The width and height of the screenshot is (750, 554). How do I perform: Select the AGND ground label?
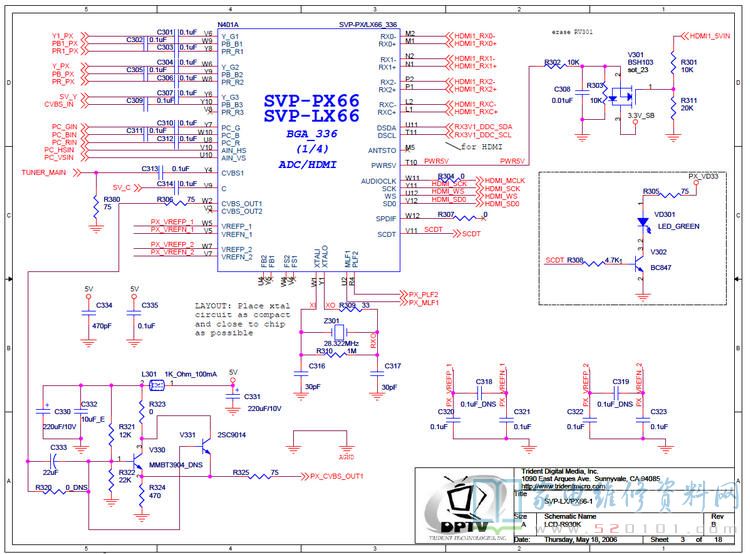point(346,457)
